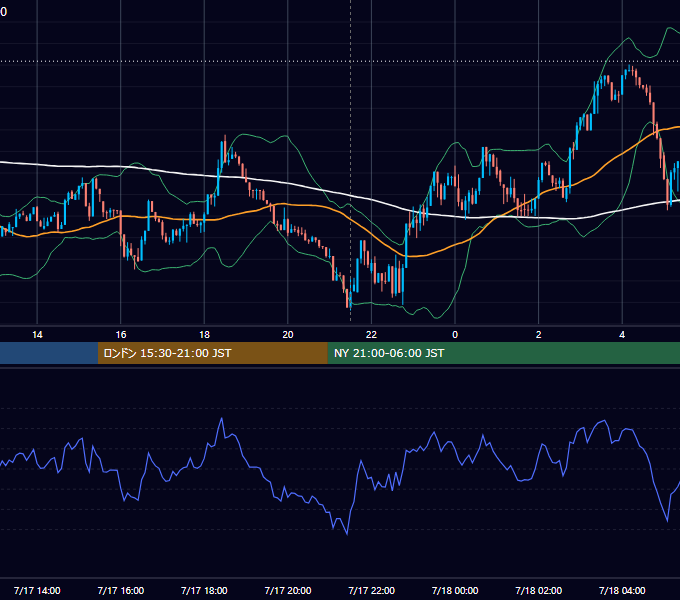Click hour label 20 on price chart axis
Image resolution: width=680 pixels, height=600 pixels.
tap(288, 335)
